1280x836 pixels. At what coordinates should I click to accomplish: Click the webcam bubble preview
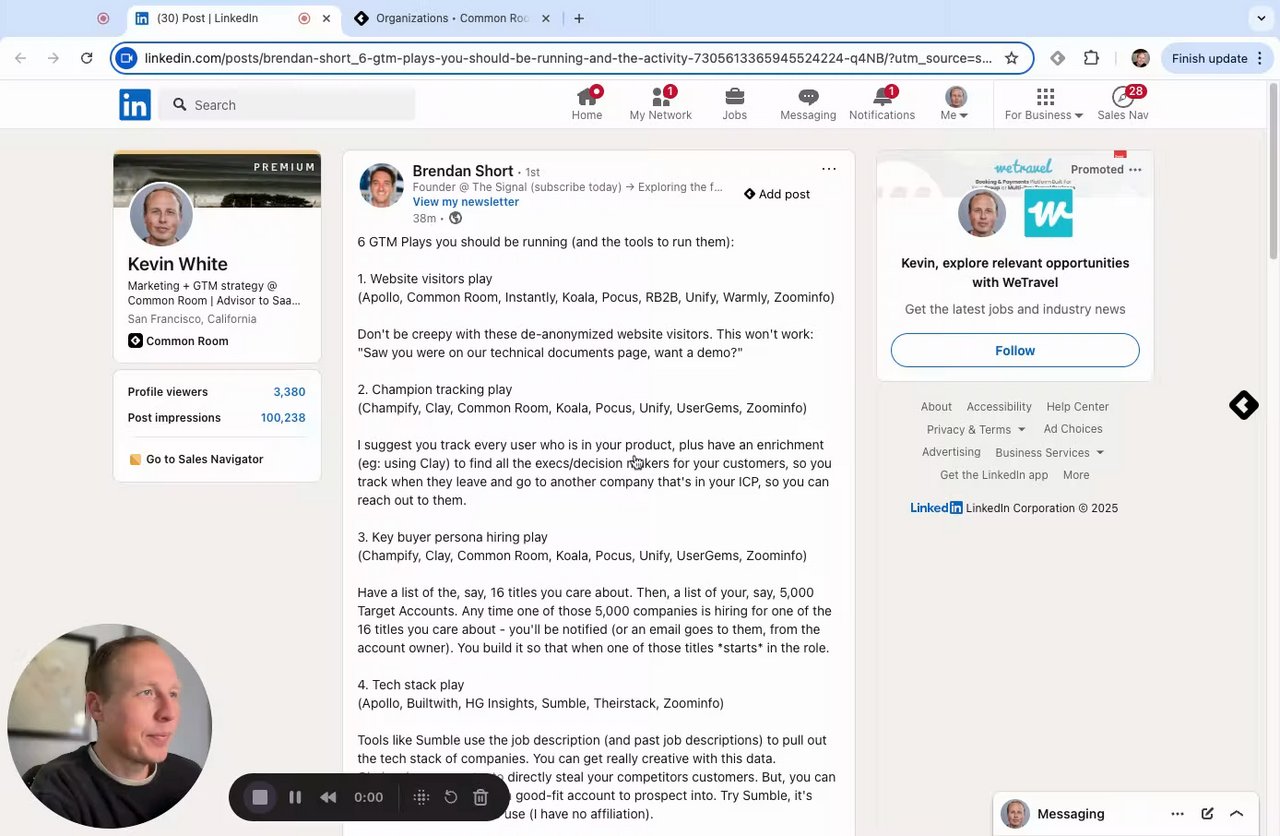(109, 726)
